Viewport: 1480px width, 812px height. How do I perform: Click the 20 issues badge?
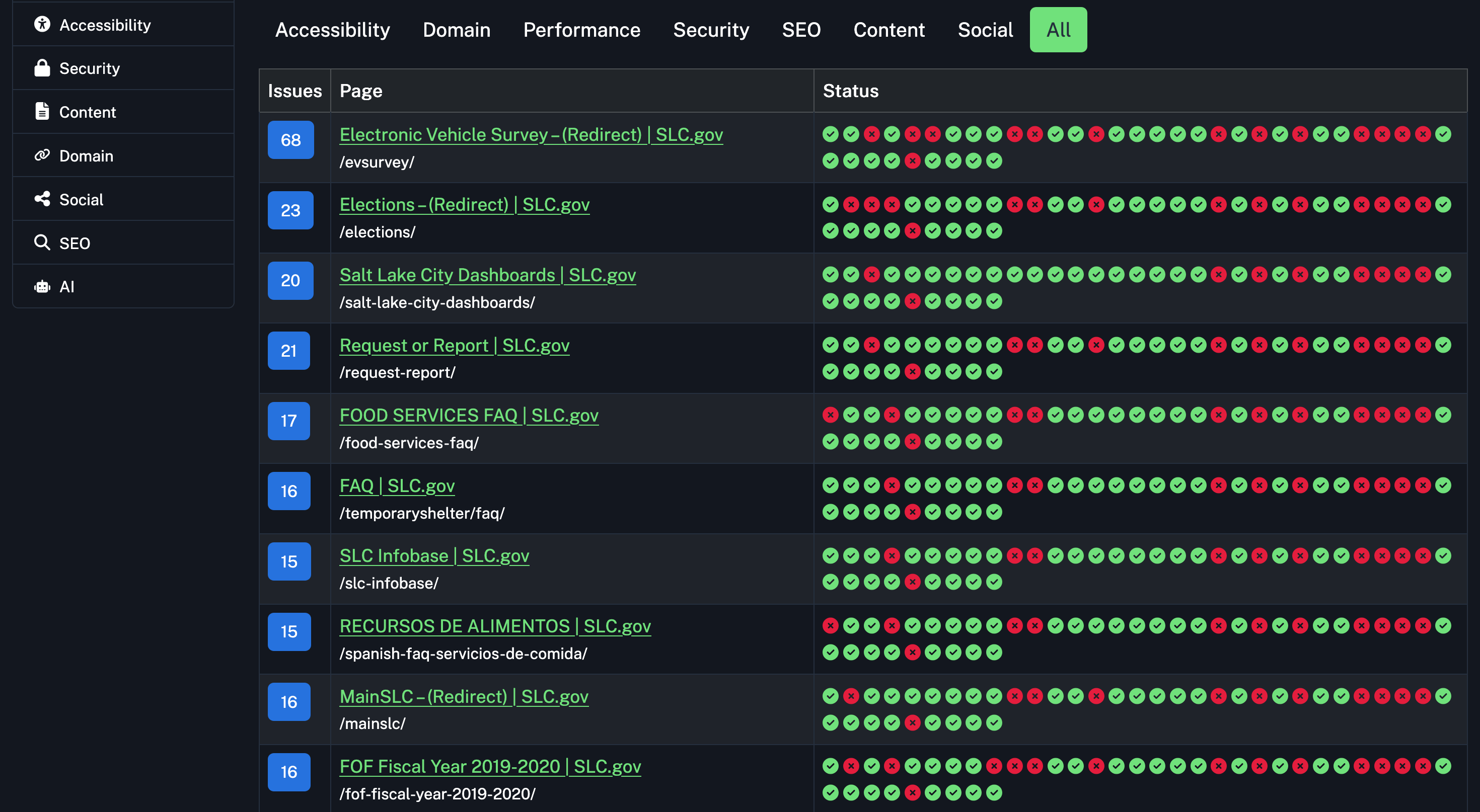tap(291, 280)
